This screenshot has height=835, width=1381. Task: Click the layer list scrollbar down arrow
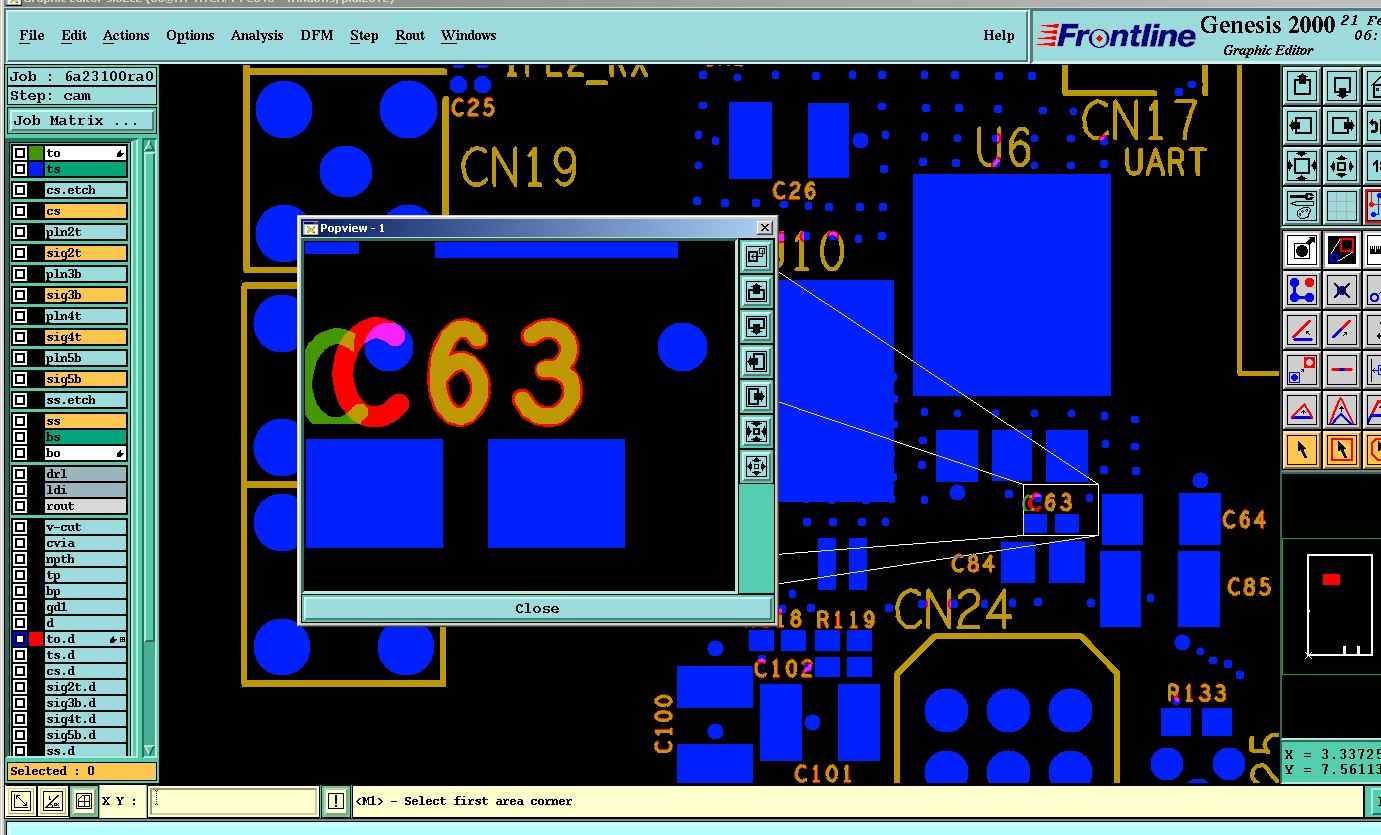pyautogui.click(x=150, y=750)
